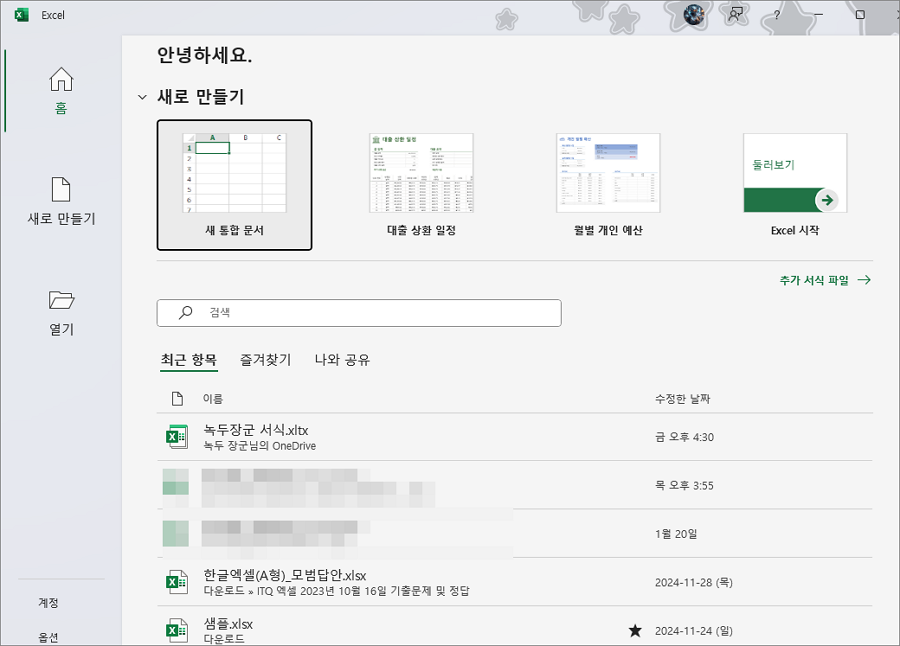The width and height of the screenshot is (900, 646).
Task: Click the 1월 20일 row
Action: point(515,533)
